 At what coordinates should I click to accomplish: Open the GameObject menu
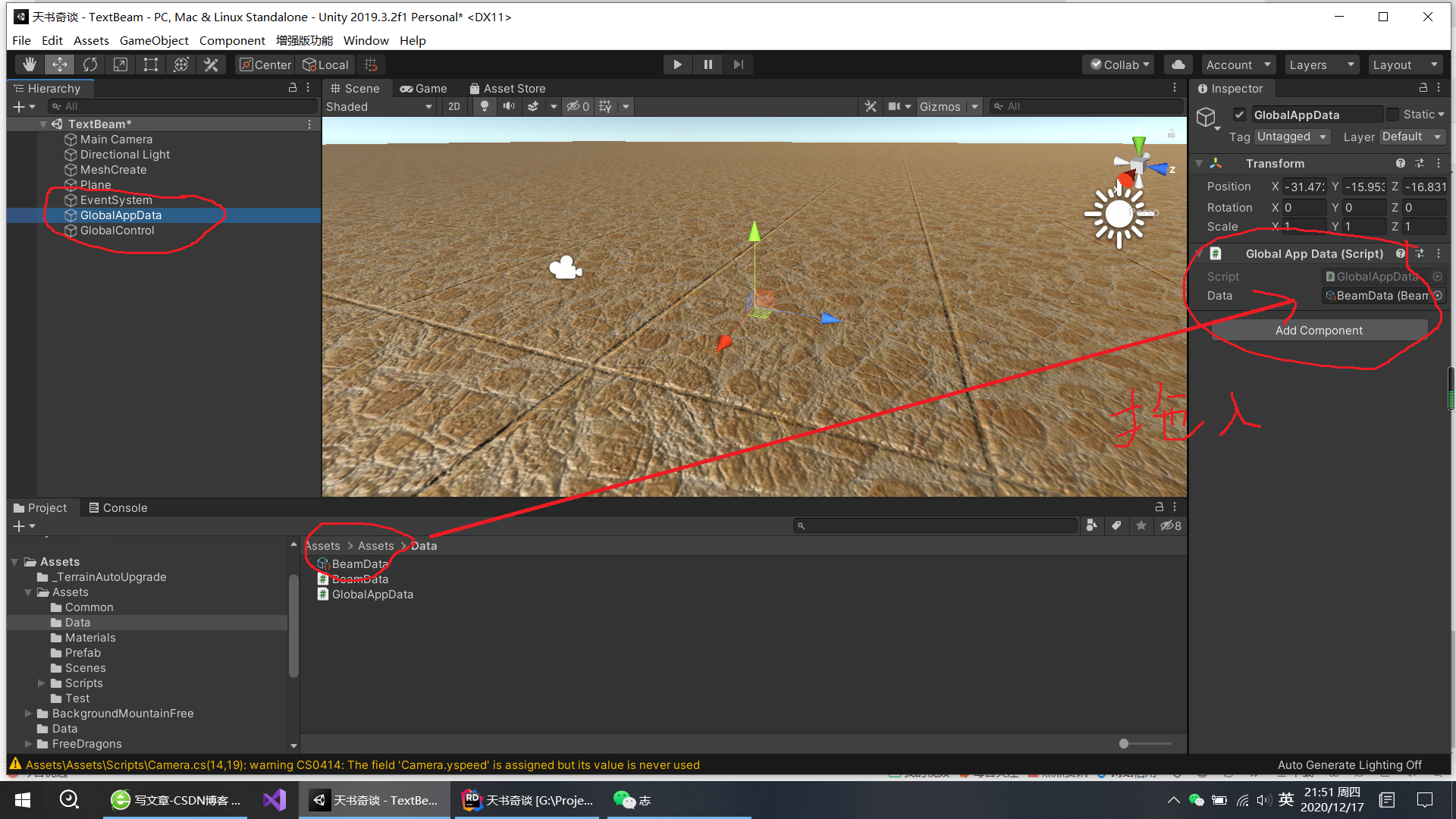tap(154, 40)
